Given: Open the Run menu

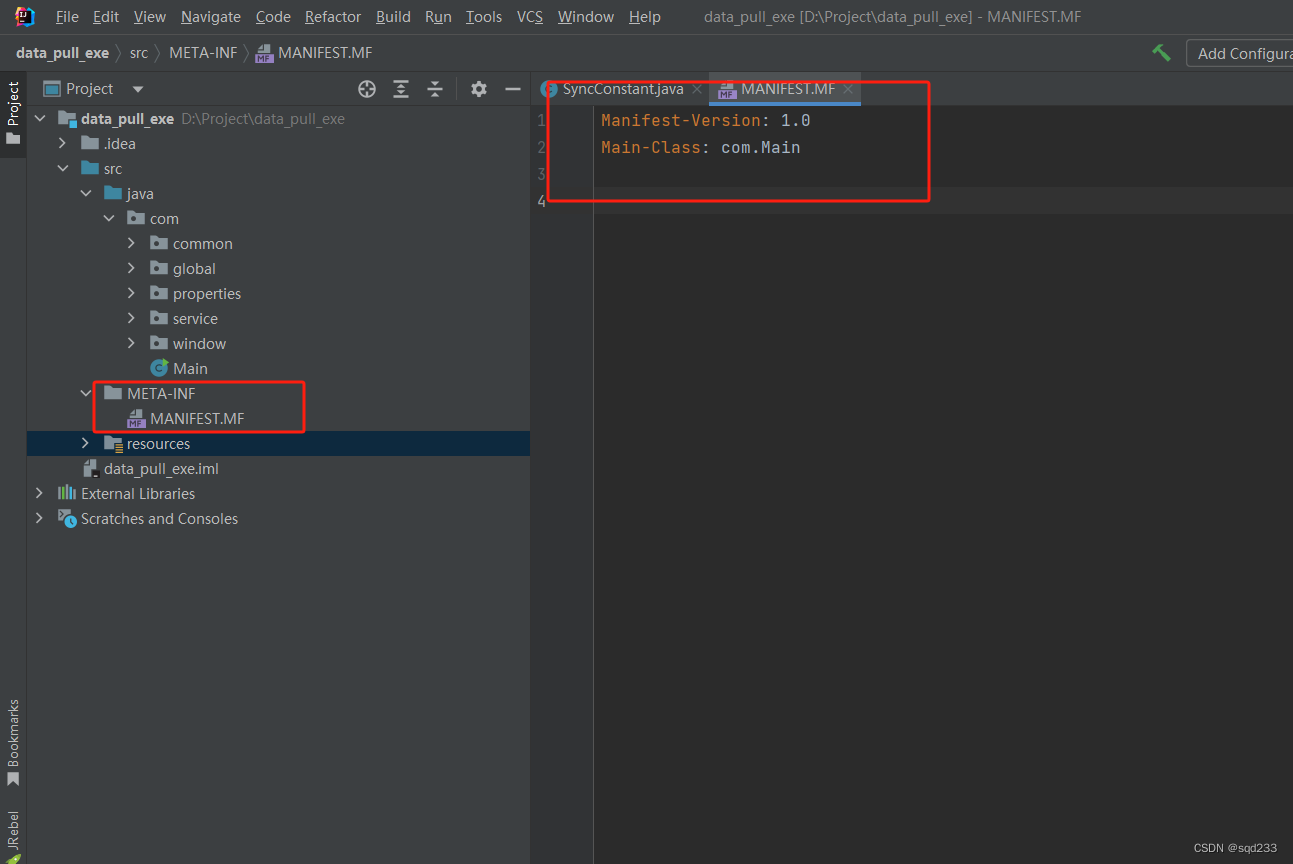Looking at the screenshot, I should pos(438,16).
